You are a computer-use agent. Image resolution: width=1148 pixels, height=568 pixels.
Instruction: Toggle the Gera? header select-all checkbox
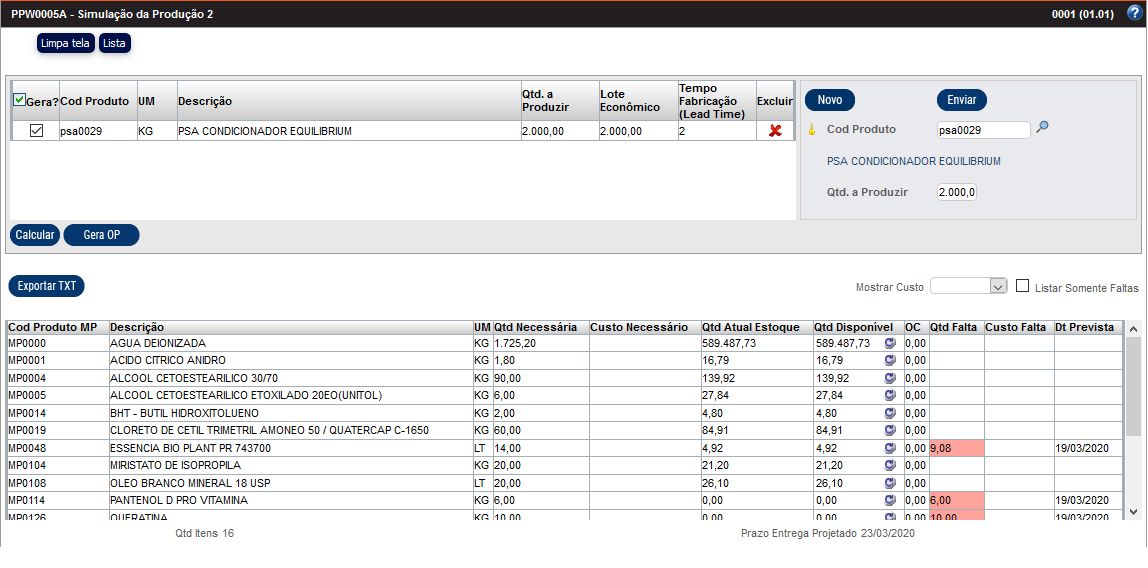[19, 100]
